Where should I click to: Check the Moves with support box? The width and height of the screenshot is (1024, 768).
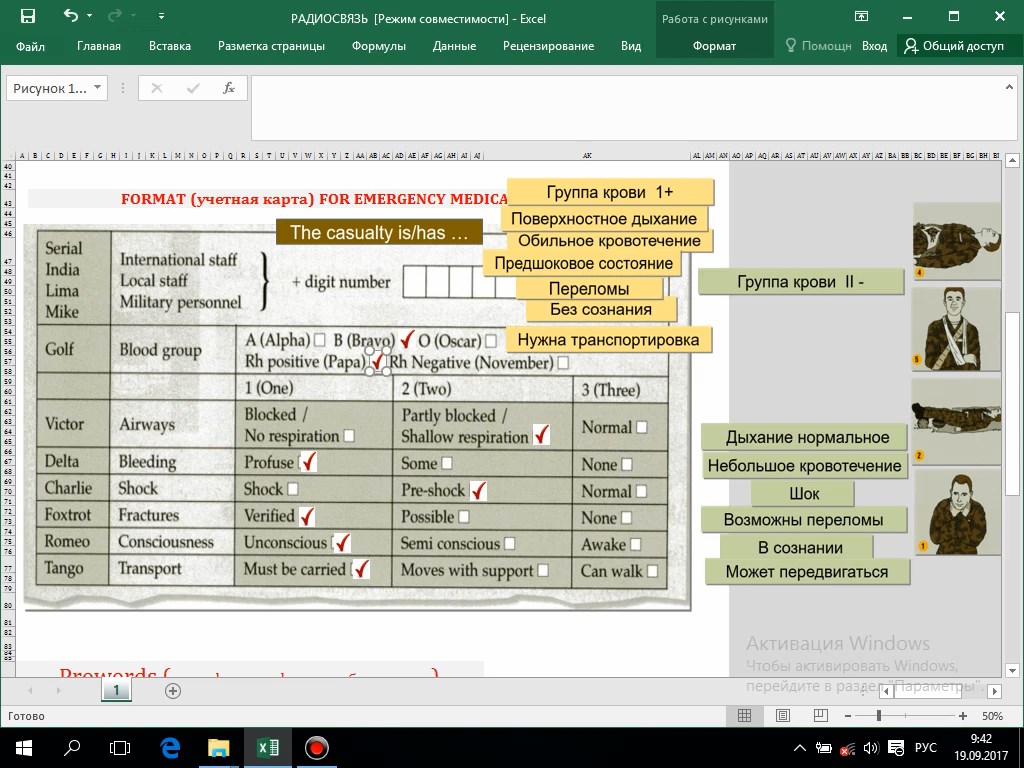(x=543, y=570)
